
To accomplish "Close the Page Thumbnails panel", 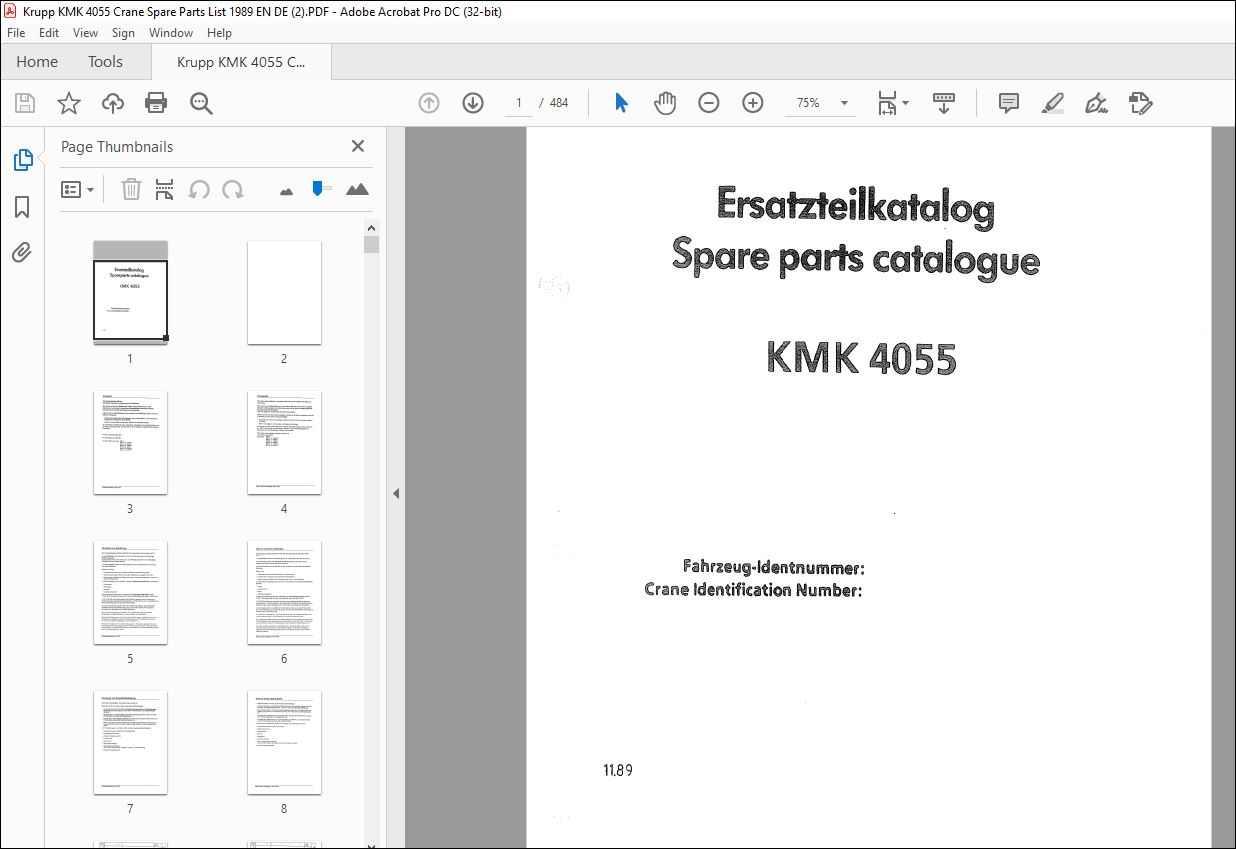I will click(358, 147).
